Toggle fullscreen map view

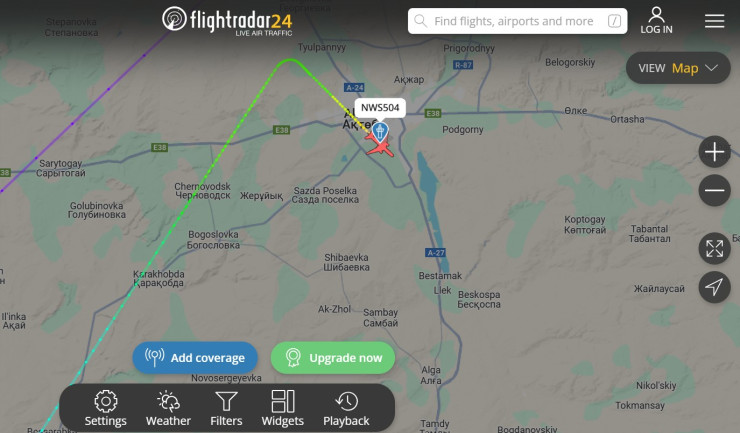click(x=715, y=248)
